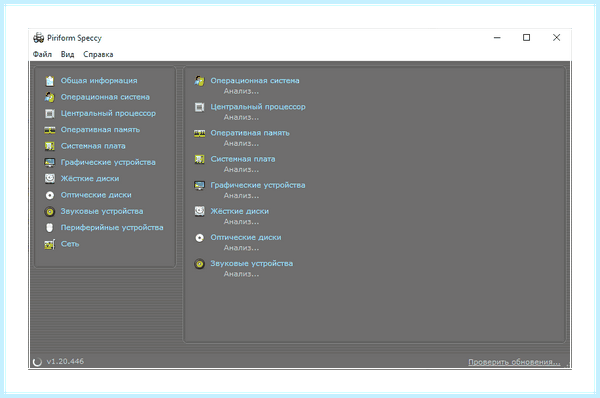The image size is (600, 398).
Task: Open the Общая информация summary icon
Action: (x=50, y=81)
